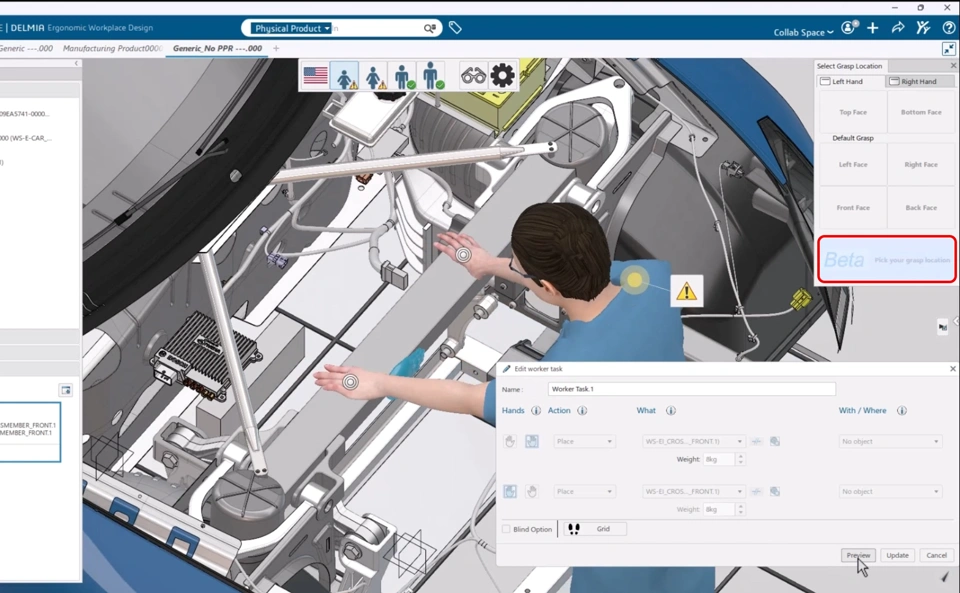Click the Worker Task.1 name field
The image size is (960, 593).
click(x=691, y=389)
